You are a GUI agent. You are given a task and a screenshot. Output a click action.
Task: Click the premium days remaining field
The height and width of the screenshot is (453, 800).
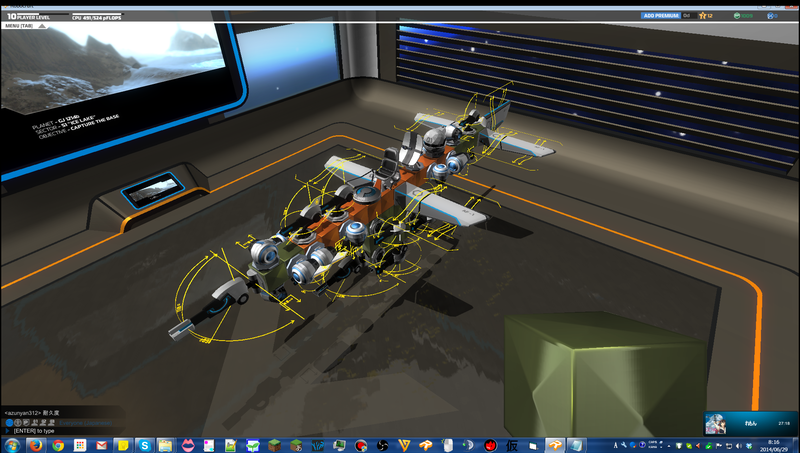tap(688, 16)
